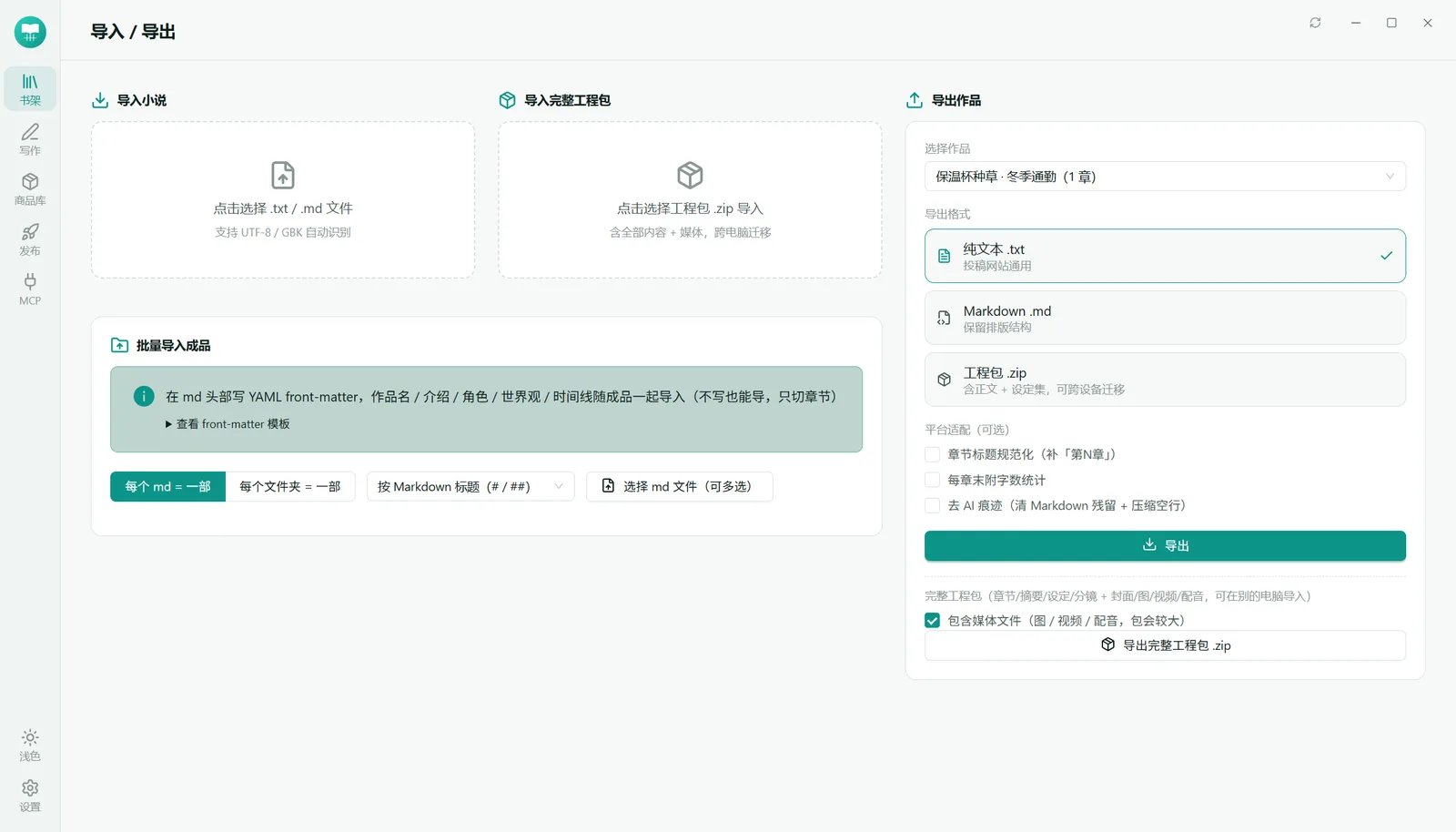Enable 每章末附字数统计 checkbox
Viewport: 1456px width, 832px height.
[x=932, y=480]
